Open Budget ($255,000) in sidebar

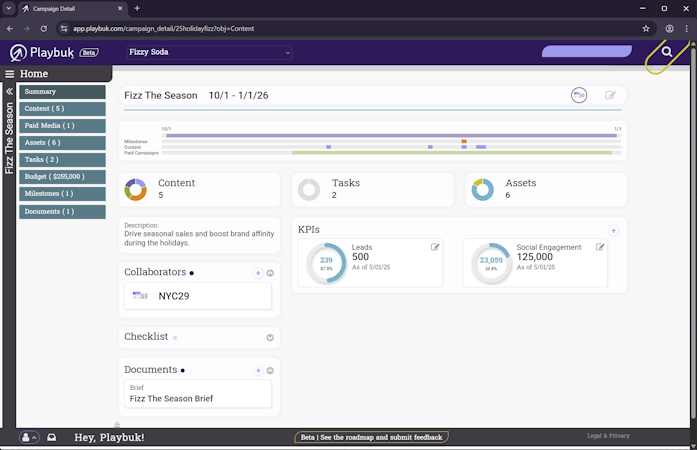62,177
